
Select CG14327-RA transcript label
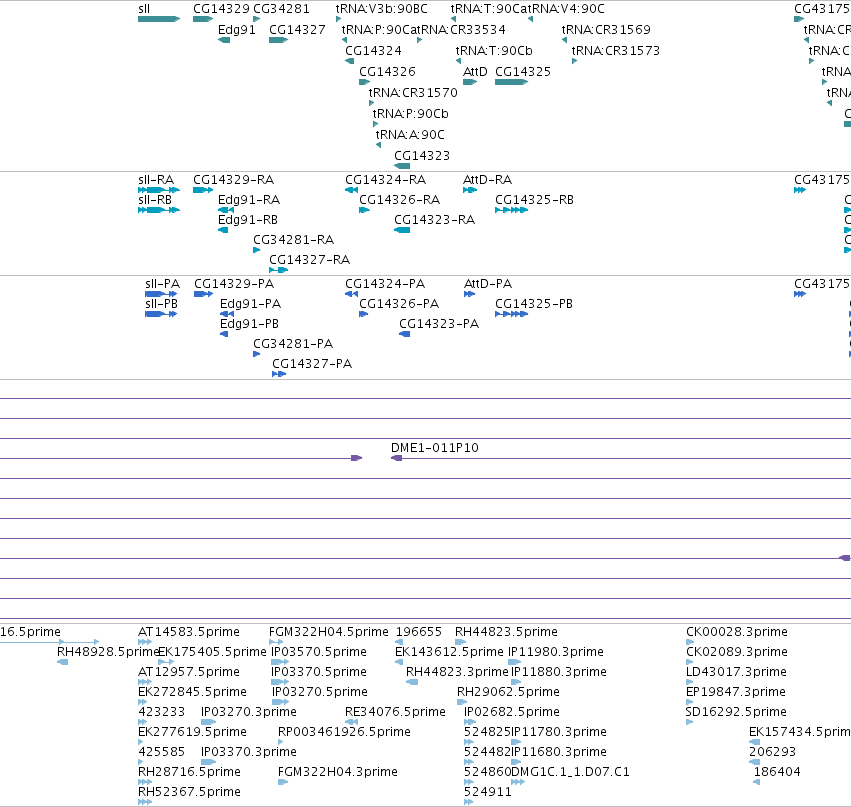pyautogui.click(x=309, y=260)
